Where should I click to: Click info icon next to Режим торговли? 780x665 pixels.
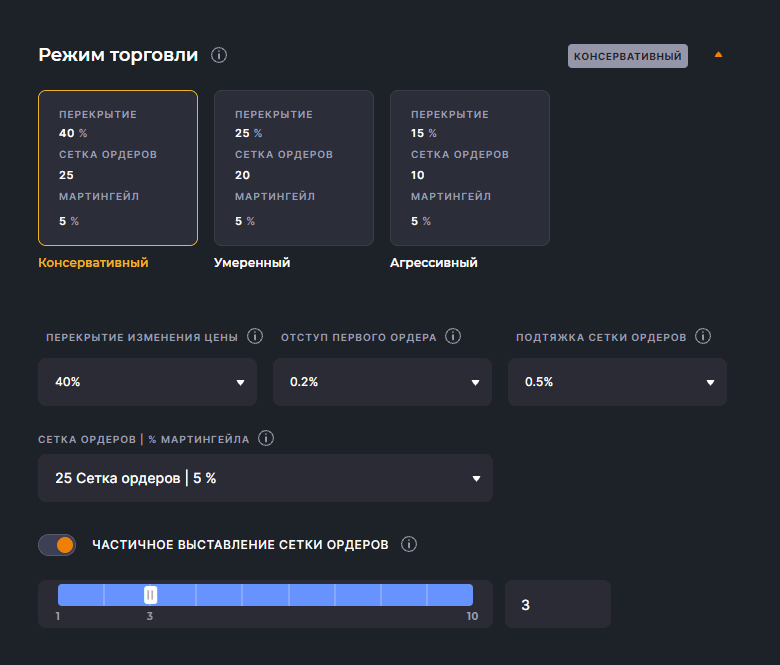tap(219, 55)
